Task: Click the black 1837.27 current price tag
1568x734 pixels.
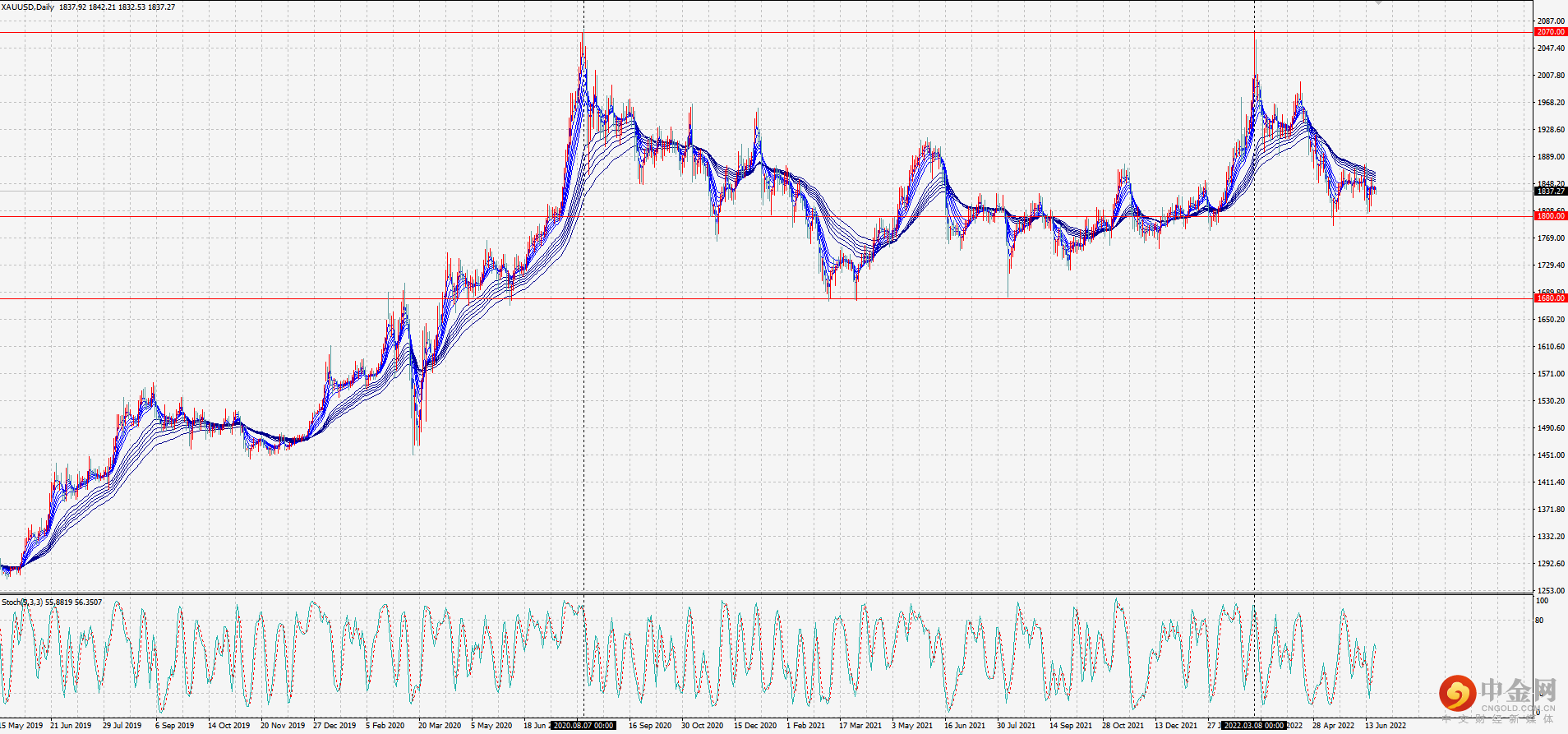Action: 1550,192
